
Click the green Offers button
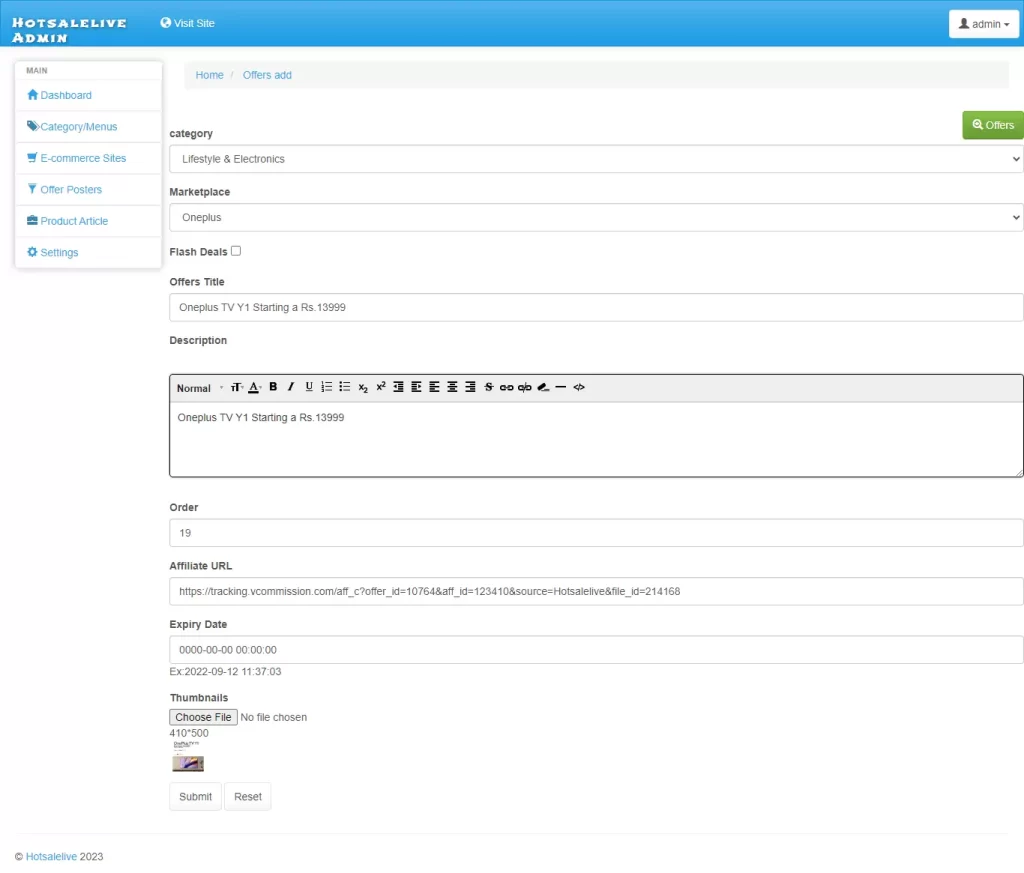993,125
